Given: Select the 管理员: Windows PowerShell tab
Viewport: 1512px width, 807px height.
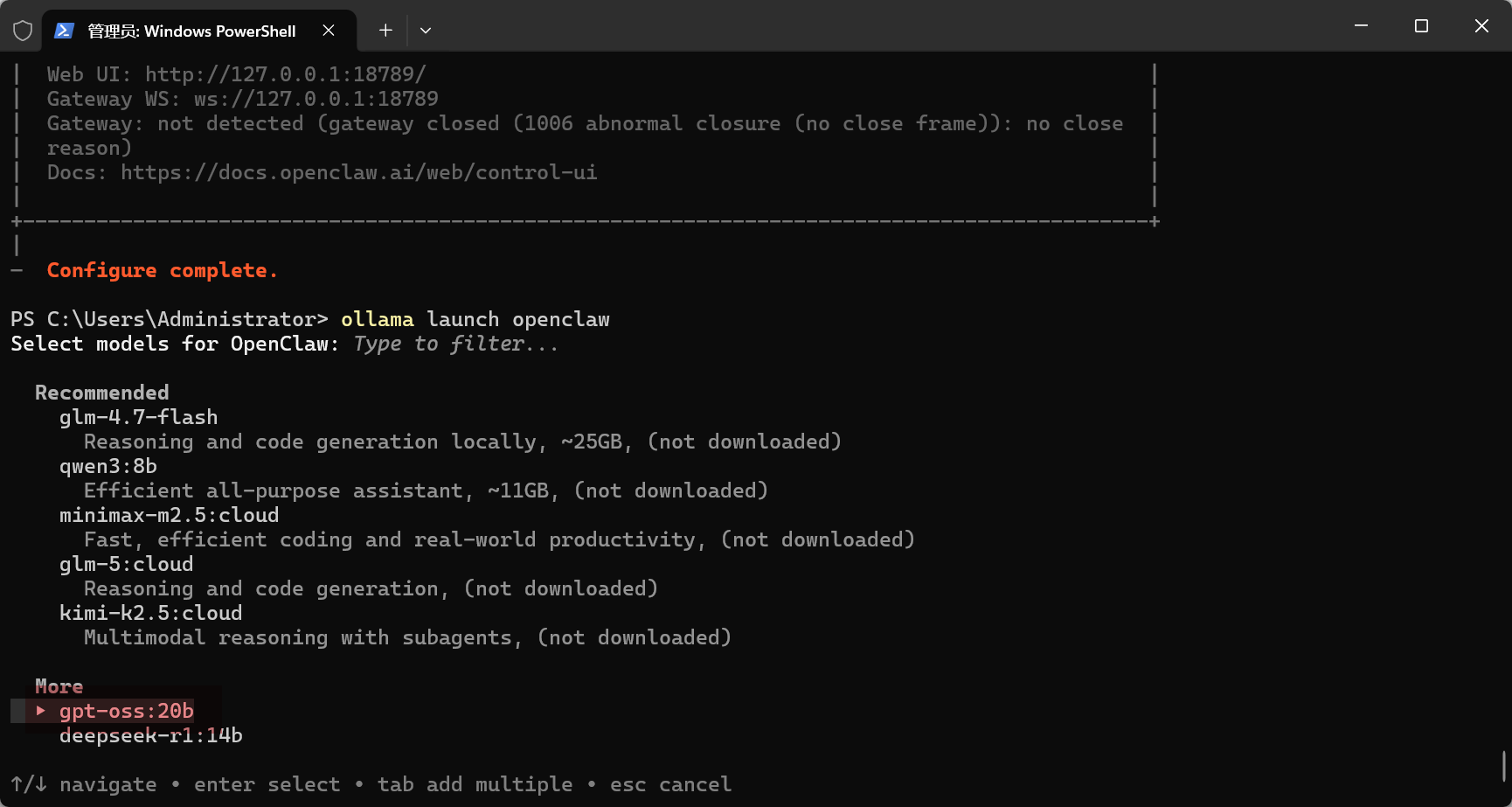Looking at the screenshot, I should pos(199,31).
